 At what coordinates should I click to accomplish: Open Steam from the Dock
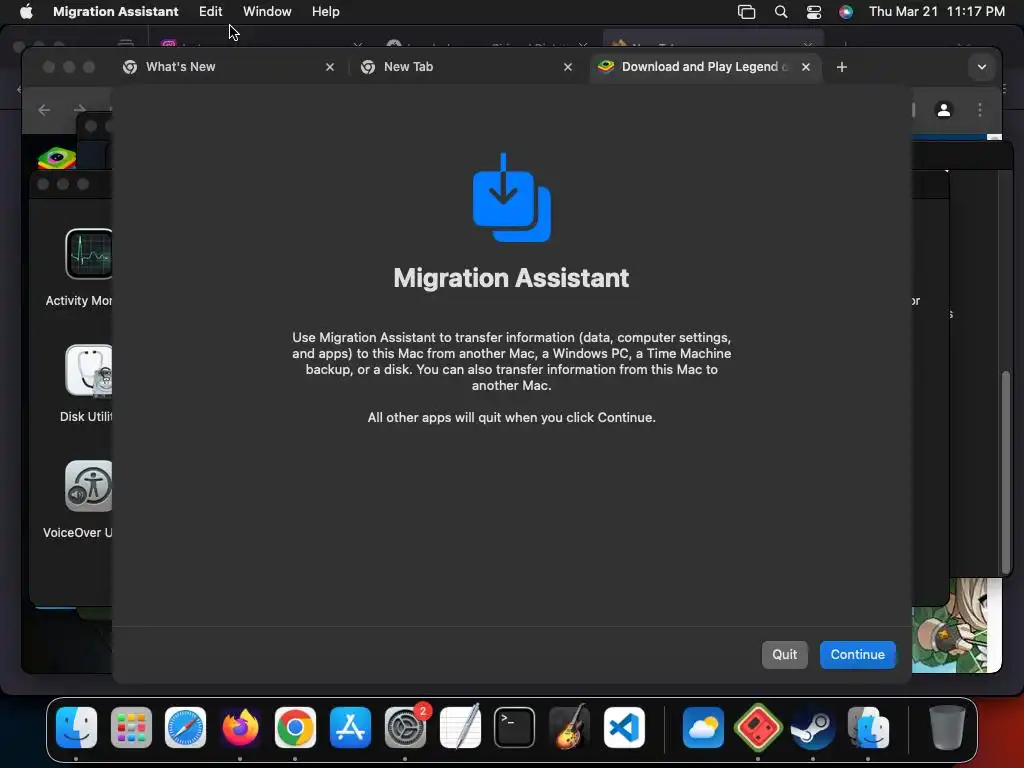click(812, 728)
